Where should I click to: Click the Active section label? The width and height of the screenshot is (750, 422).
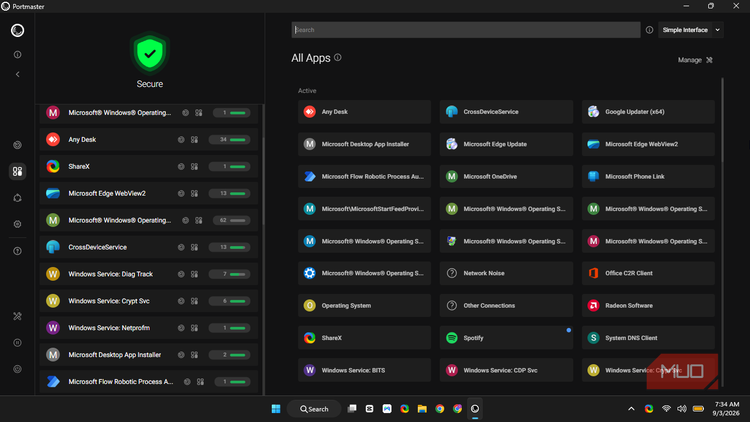307,90
